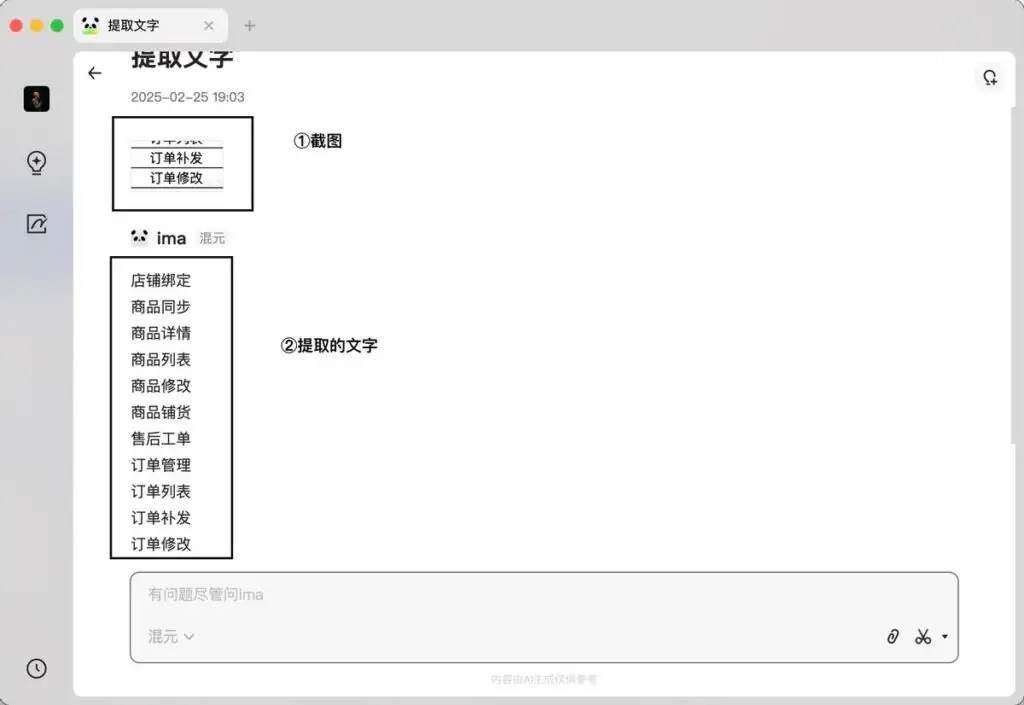
Task: Expand the screenshot options arrow beside scissors
Action: [944, 636]
